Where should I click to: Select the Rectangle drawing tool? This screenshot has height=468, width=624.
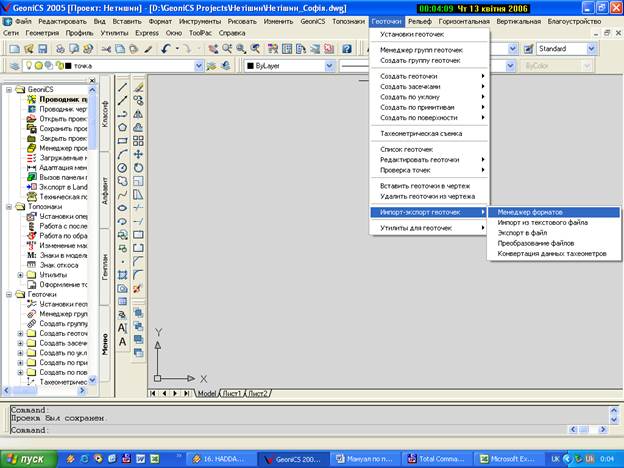123,141
